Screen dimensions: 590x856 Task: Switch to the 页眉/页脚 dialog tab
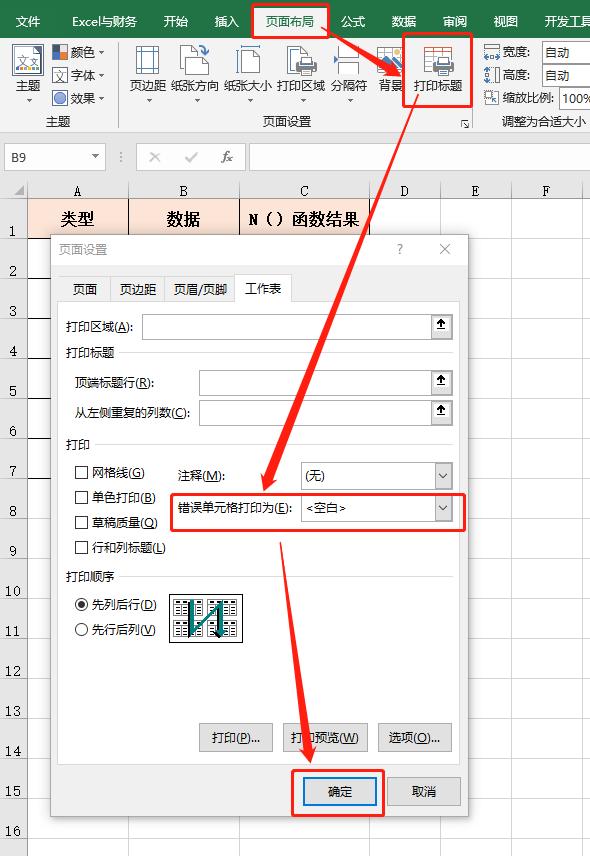tap(200, 289)
